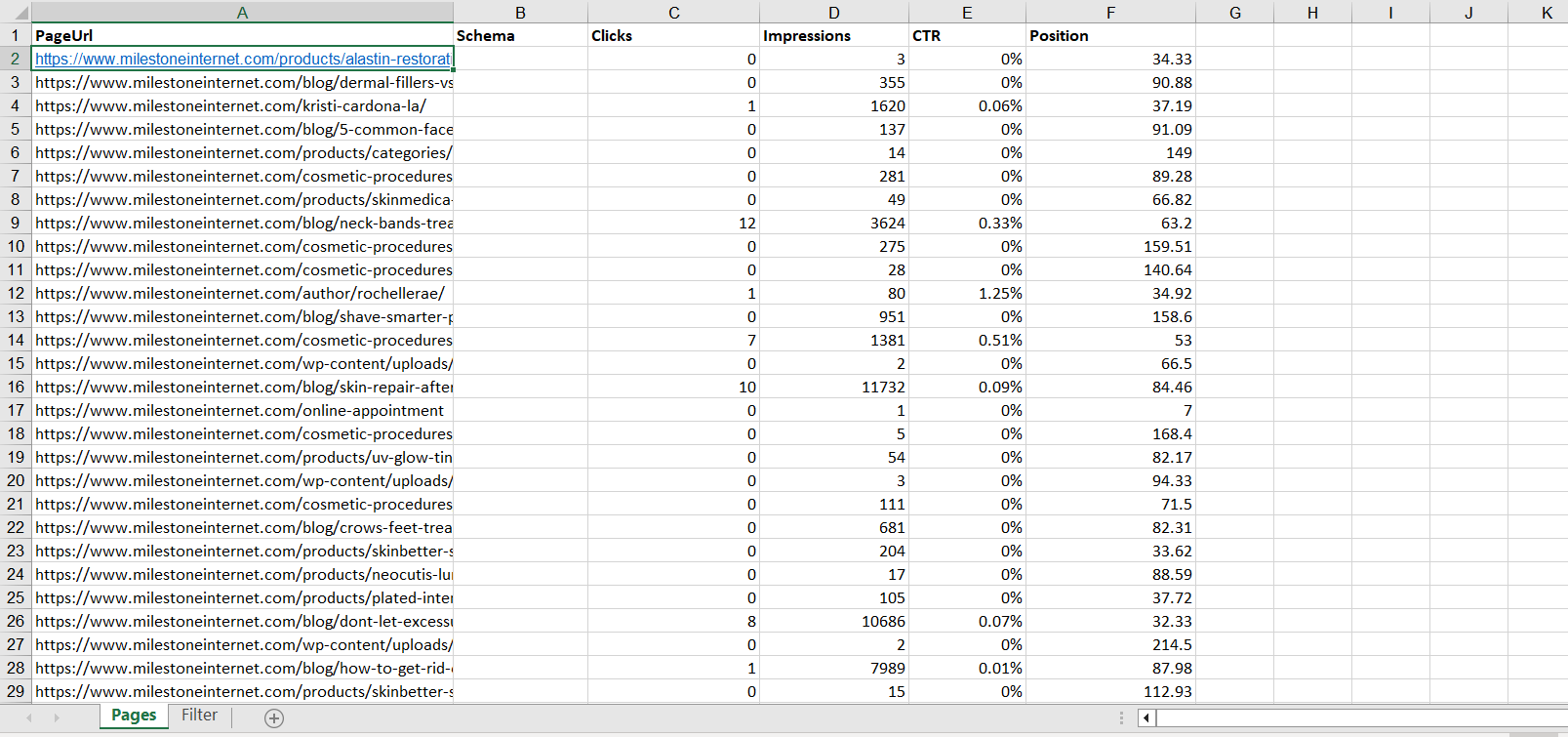
Task: Select row 16 header
Action: coord(16,387)
